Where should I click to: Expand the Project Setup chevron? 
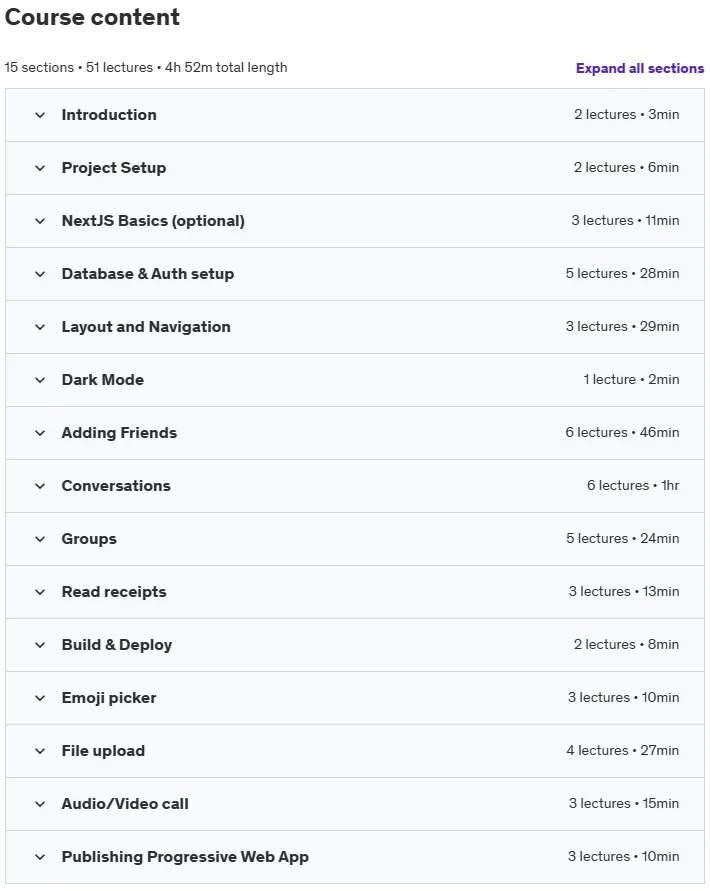coord(40,168)
